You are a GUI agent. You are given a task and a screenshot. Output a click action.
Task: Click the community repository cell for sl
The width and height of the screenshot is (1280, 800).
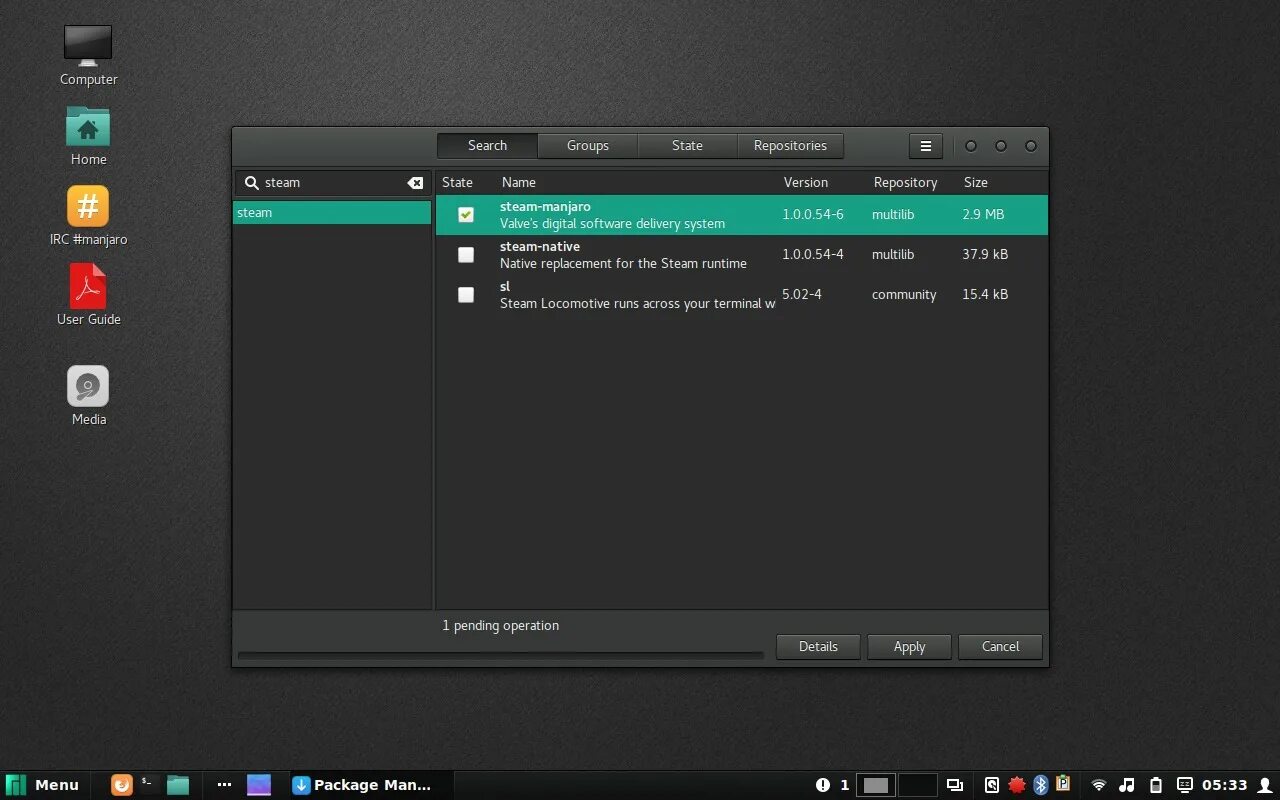(x=904, y=295)
